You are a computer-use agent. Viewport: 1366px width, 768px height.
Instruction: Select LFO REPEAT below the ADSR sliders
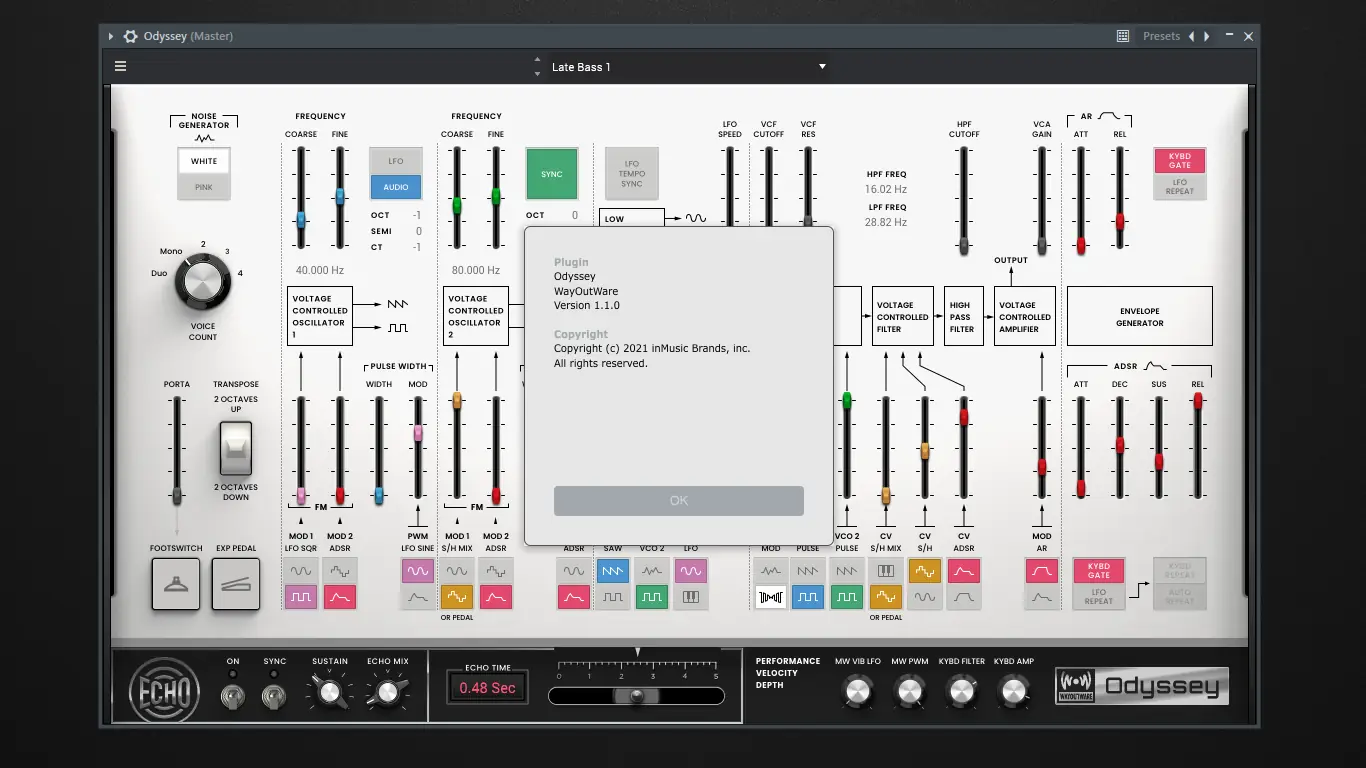coord(1099,597)
